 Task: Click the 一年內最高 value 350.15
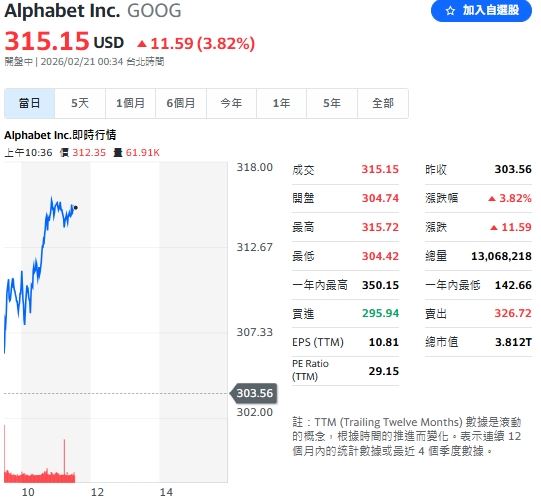pyautogui.click(x=380, y=285)
